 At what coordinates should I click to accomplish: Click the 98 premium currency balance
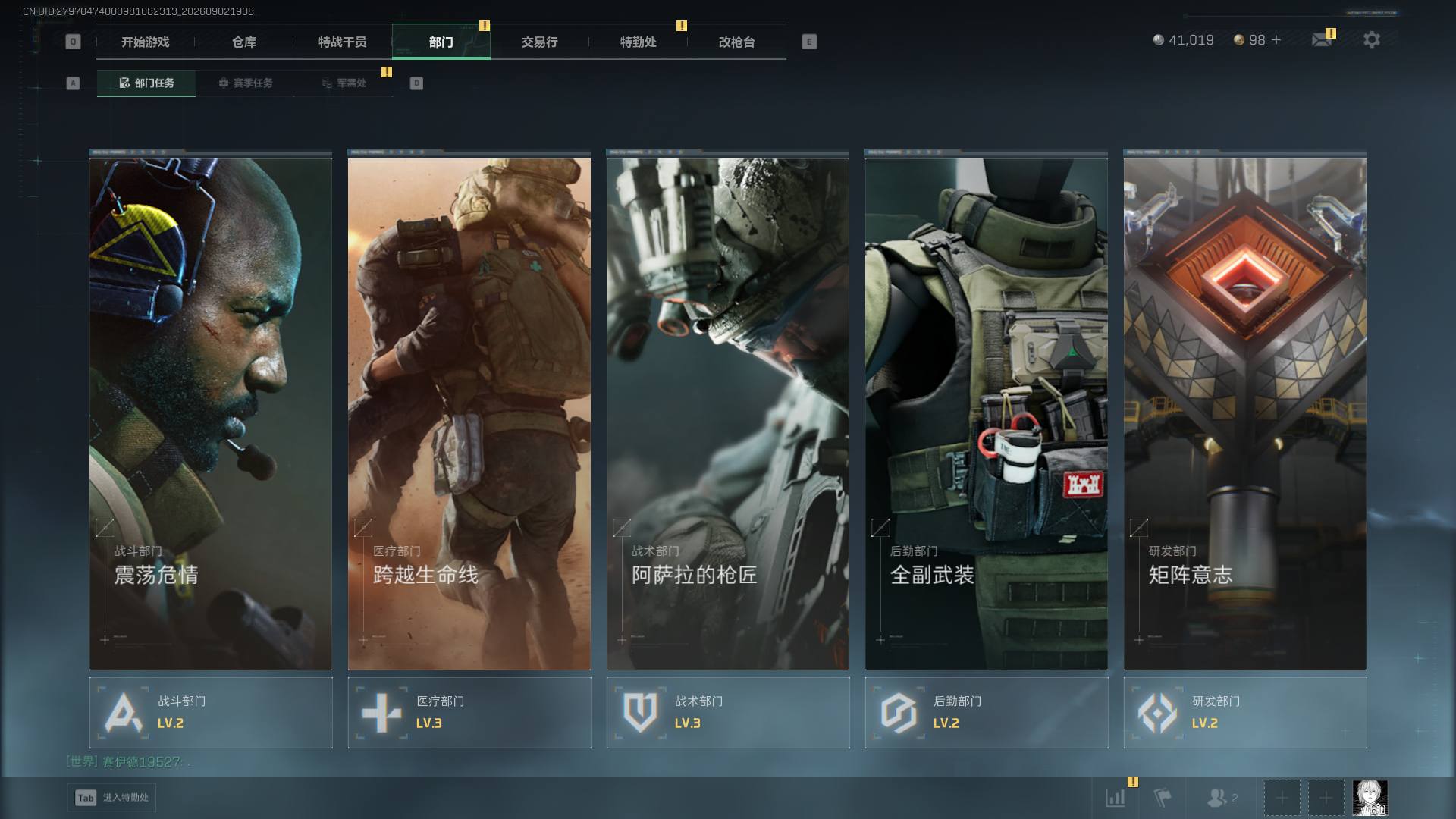tap(1257, 40)
